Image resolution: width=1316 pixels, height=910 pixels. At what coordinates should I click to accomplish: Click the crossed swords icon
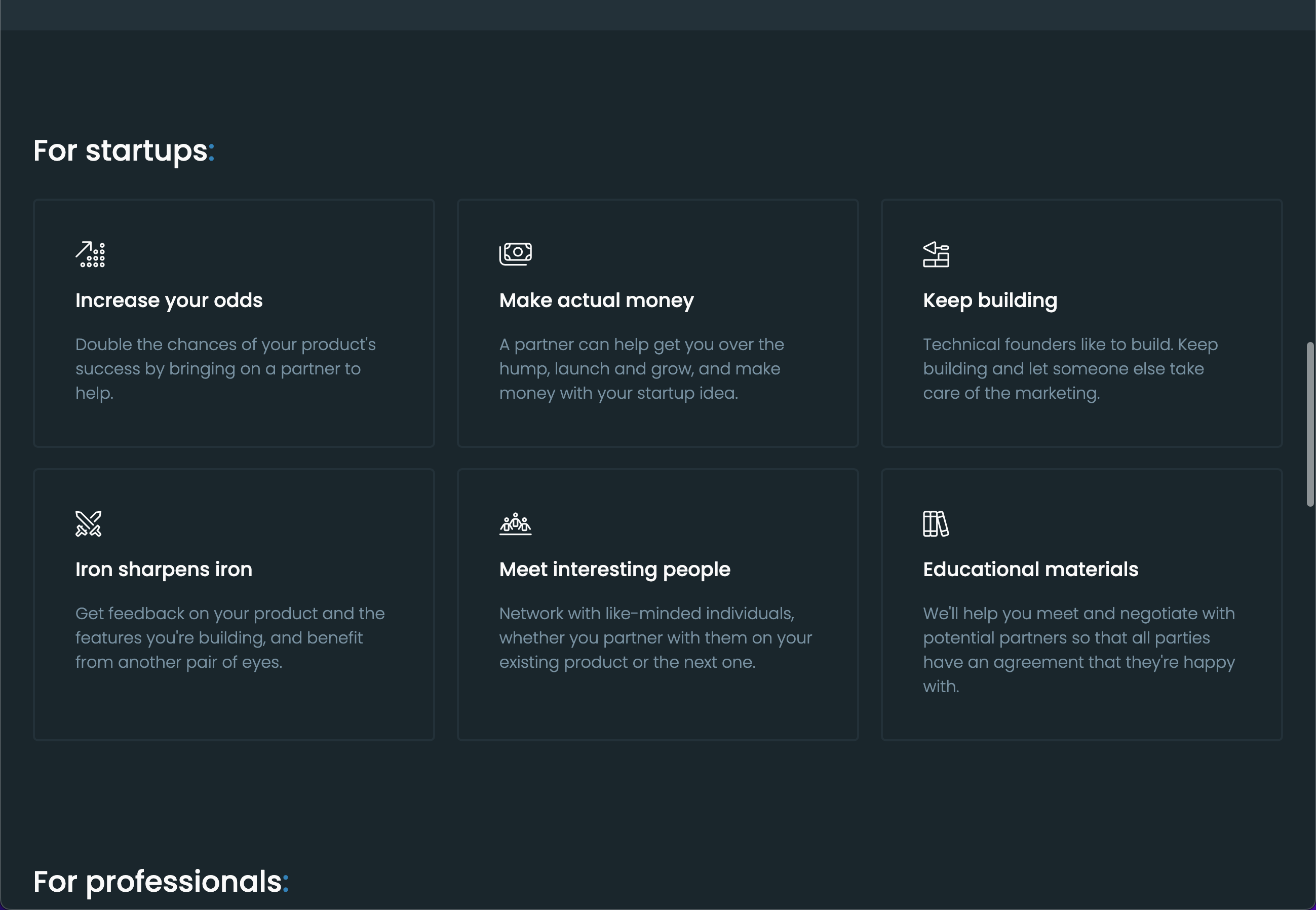click(88, 523)
